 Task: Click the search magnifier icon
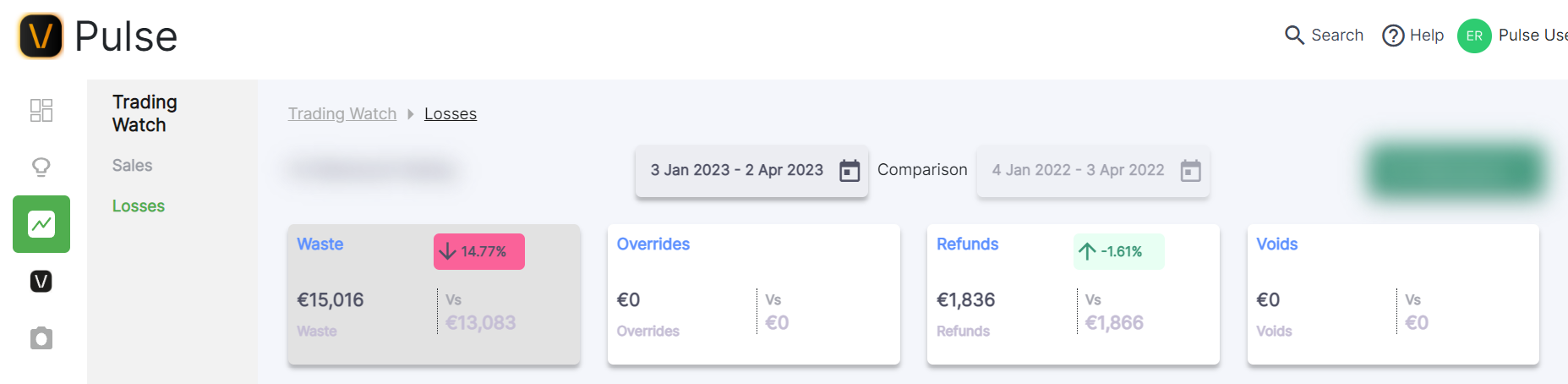tap(1294, 36)
